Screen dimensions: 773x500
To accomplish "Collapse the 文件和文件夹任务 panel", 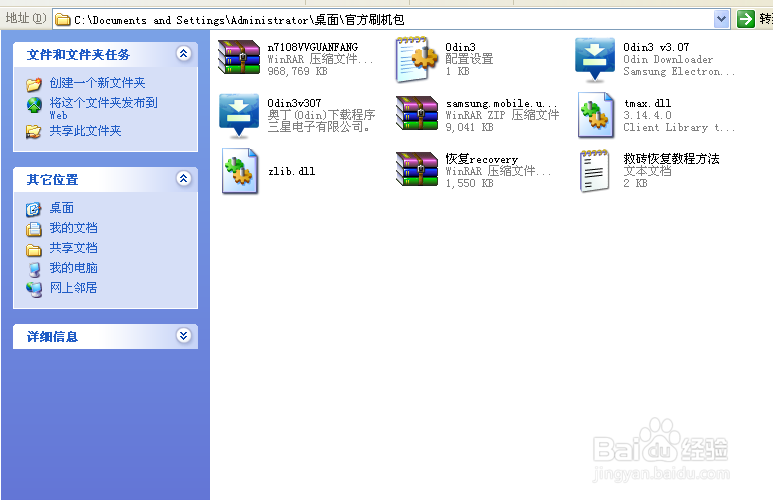I will [x=183, y=53].
